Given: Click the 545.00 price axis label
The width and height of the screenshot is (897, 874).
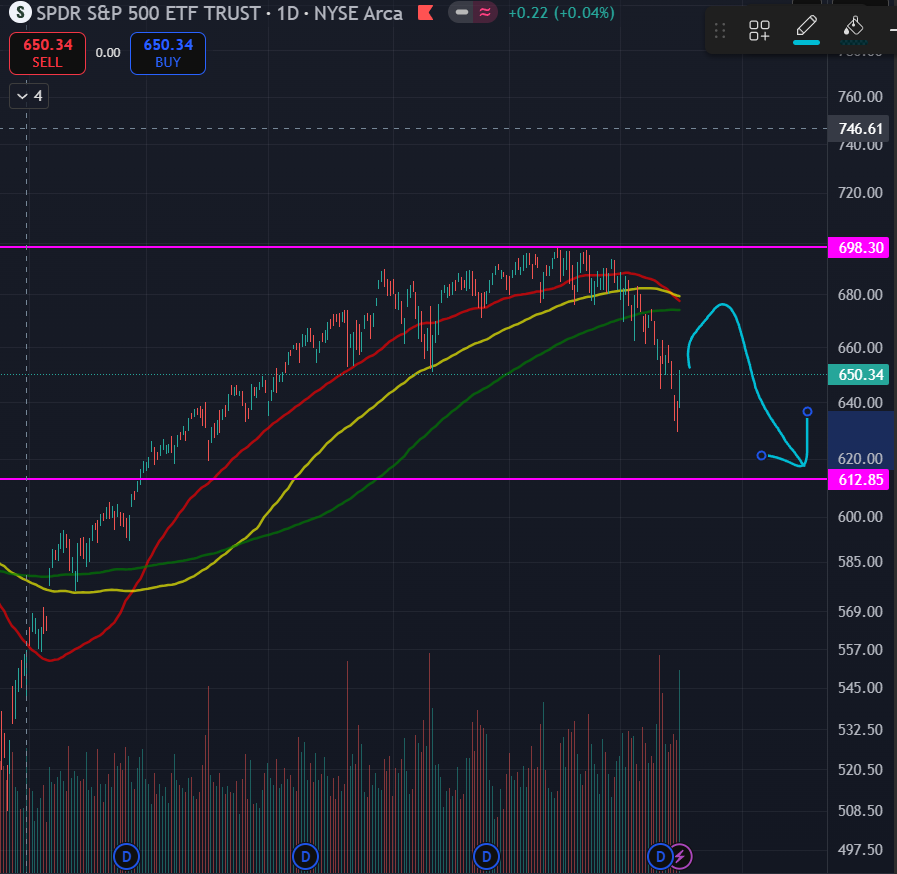Looking at the screenshot, I should pos(860,688).
